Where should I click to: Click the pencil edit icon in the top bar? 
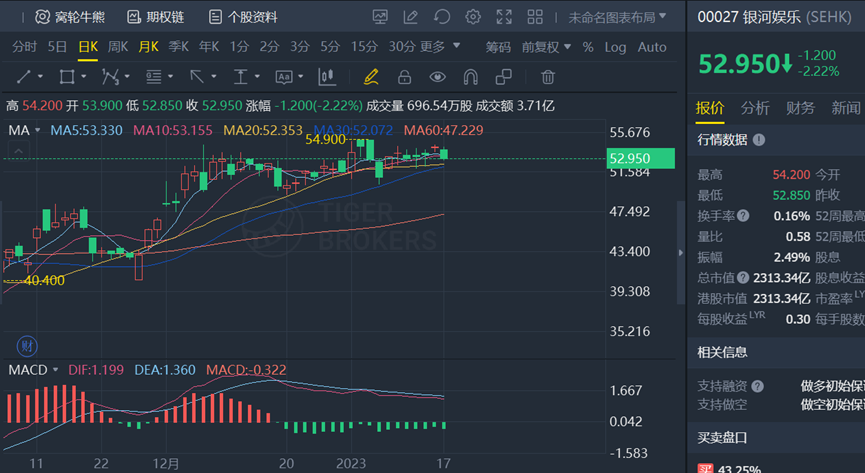[x=410, y=17]
